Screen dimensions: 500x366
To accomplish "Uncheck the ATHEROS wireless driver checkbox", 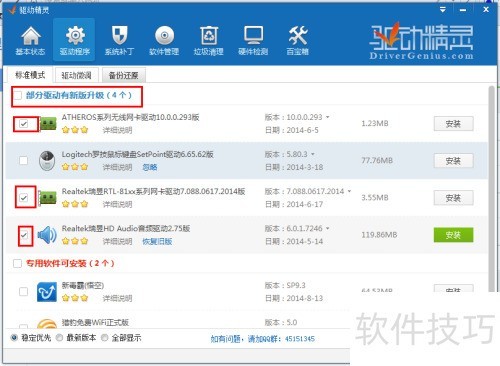I will (x=24, y=124).
